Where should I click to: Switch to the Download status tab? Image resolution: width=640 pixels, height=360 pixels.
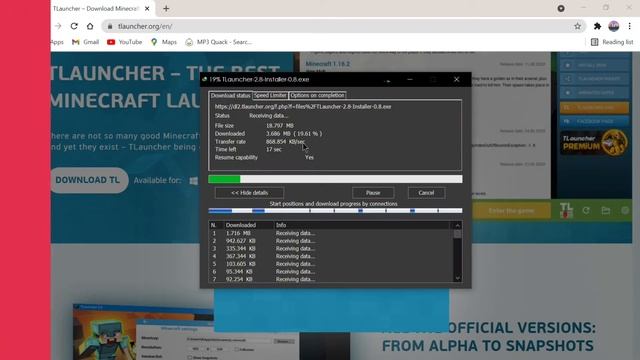(231, 96)
